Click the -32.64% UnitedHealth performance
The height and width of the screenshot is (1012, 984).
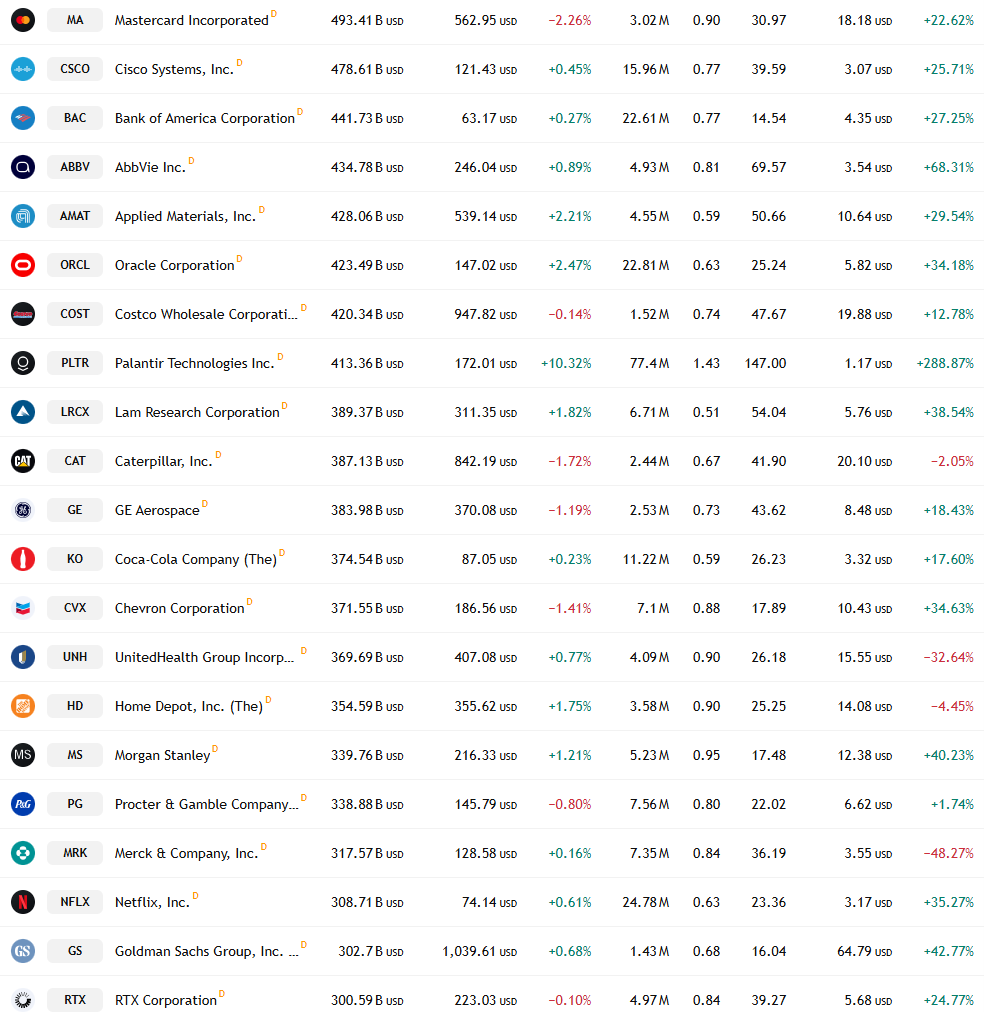[x=948, y=657]
